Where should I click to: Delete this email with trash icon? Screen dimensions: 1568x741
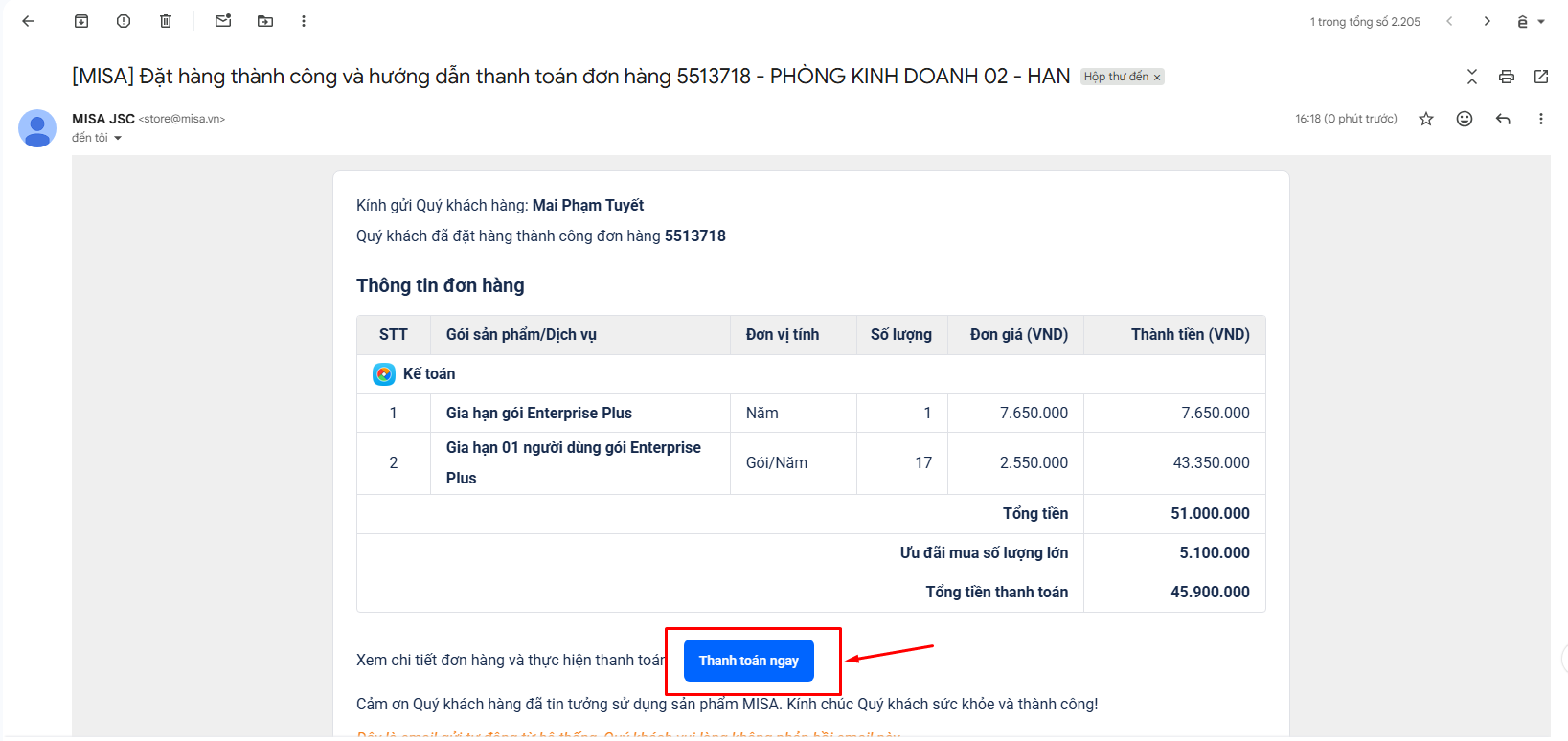166,21
